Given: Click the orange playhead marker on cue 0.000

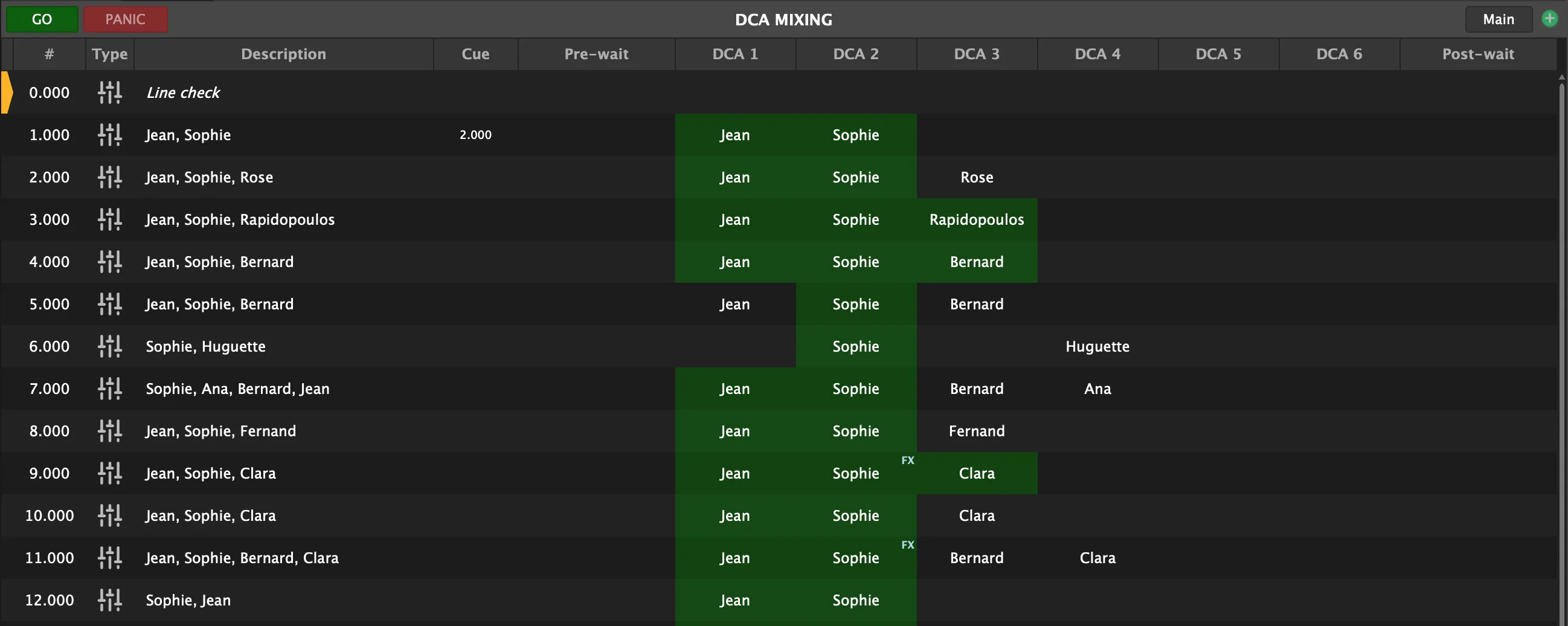Looking at the screenshot, I should tap(7, 92).
